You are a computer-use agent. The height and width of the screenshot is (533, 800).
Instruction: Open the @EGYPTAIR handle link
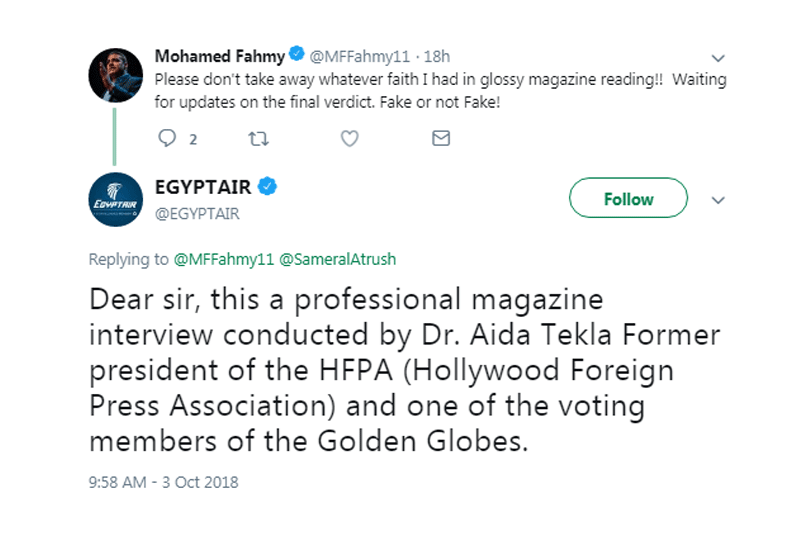click(197, 213)
